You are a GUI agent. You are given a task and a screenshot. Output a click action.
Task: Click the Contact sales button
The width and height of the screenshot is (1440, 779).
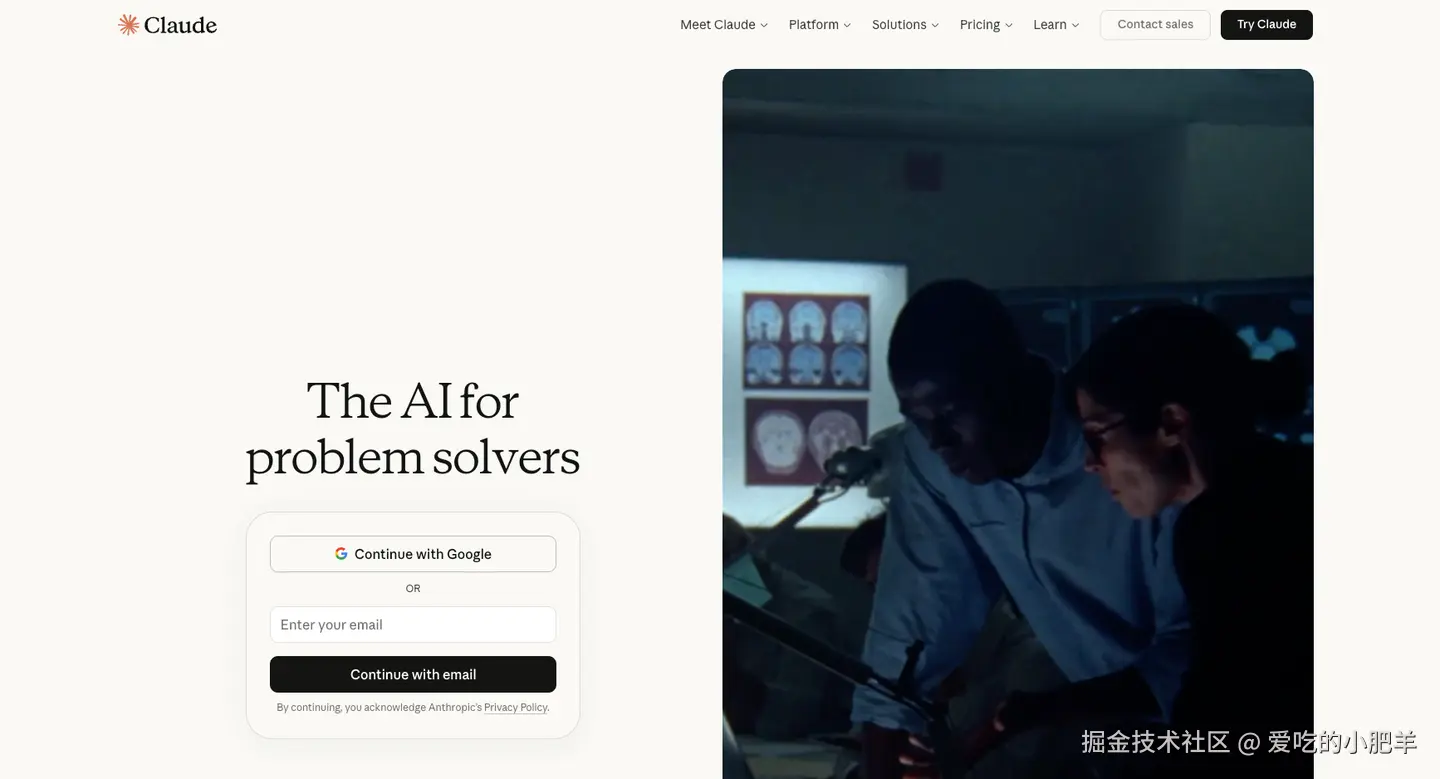coord(1155,25)
